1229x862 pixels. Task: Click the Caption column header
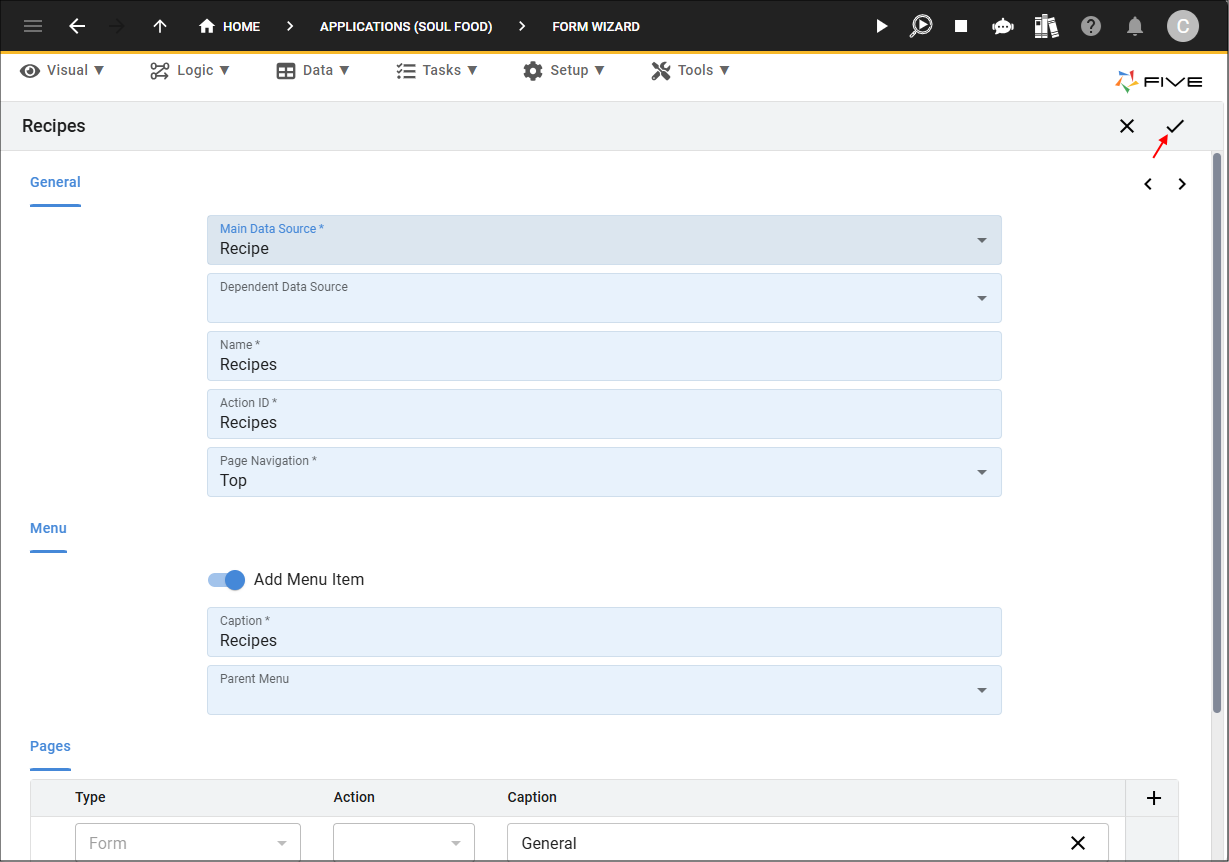(532, 797)
